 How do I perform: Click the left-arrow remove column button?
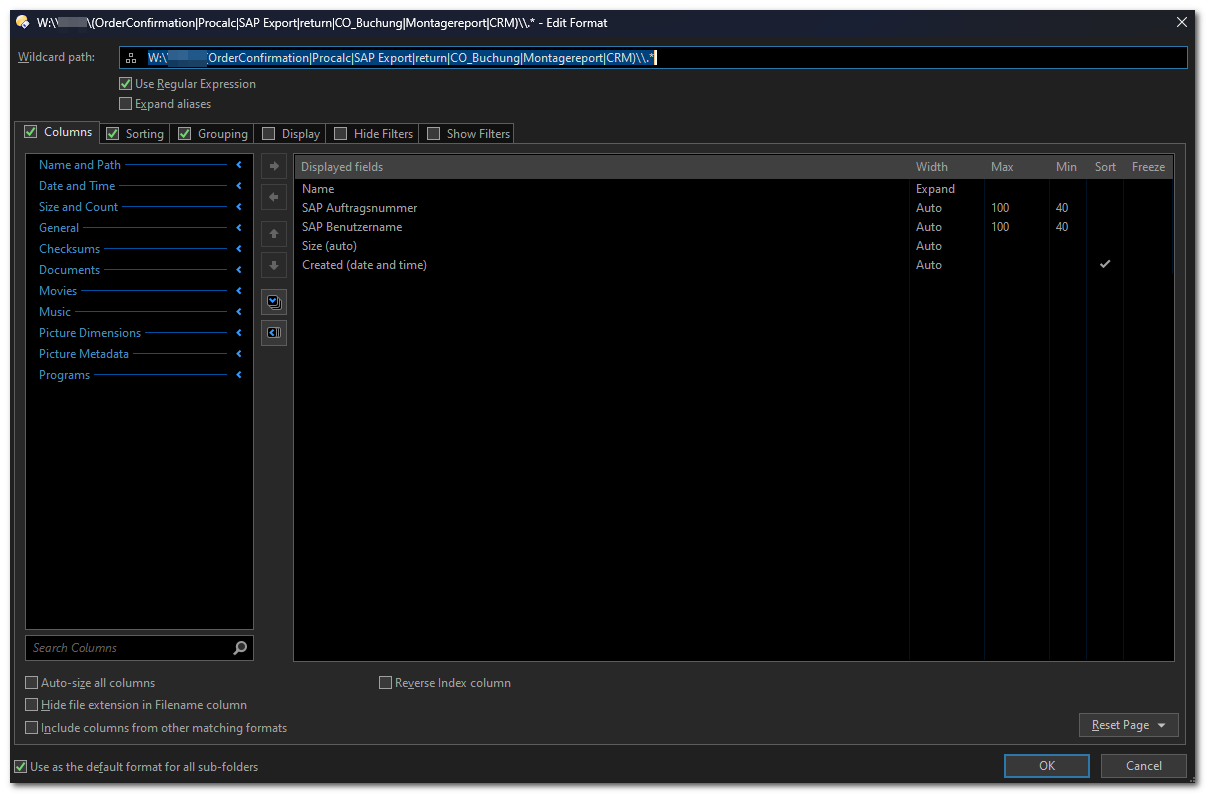pos(274,198)
